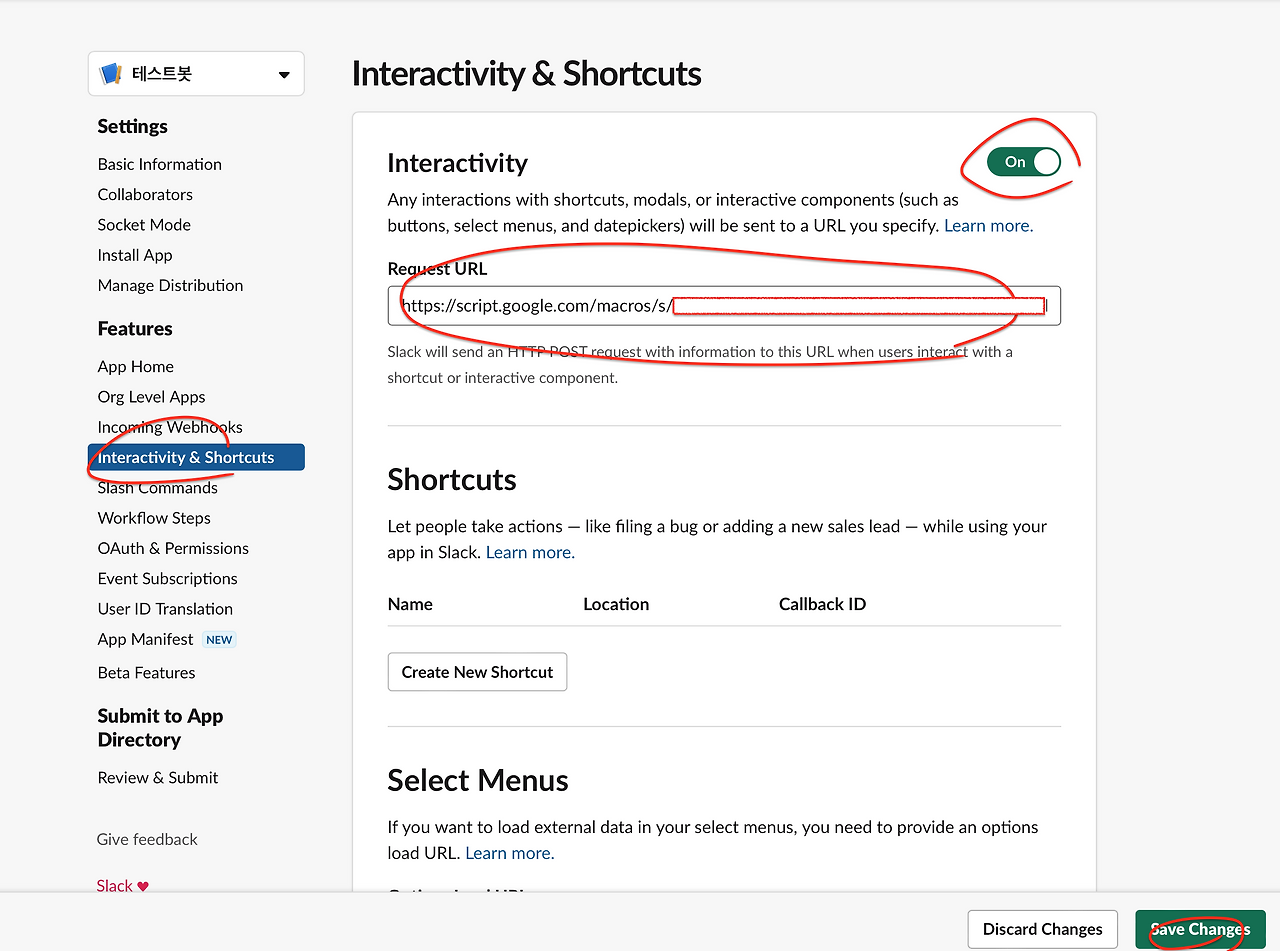This screenshot has width=1280, height=951.
Task: Click Discard Changes button
Action: [1043, 929]
